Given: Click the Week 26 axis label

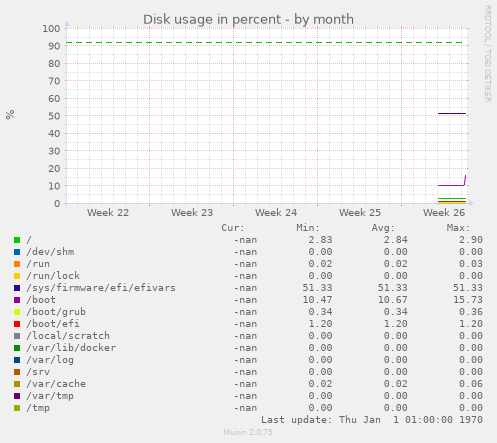Looking at the screenshot, I should click(444, 213).
